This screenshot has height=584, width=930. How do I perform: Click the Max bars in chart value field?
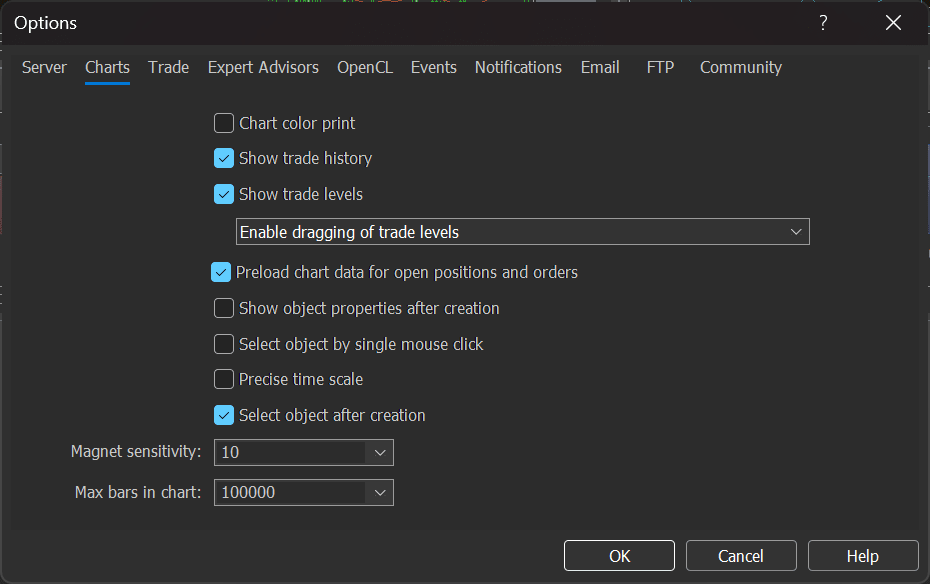point(290,492)
